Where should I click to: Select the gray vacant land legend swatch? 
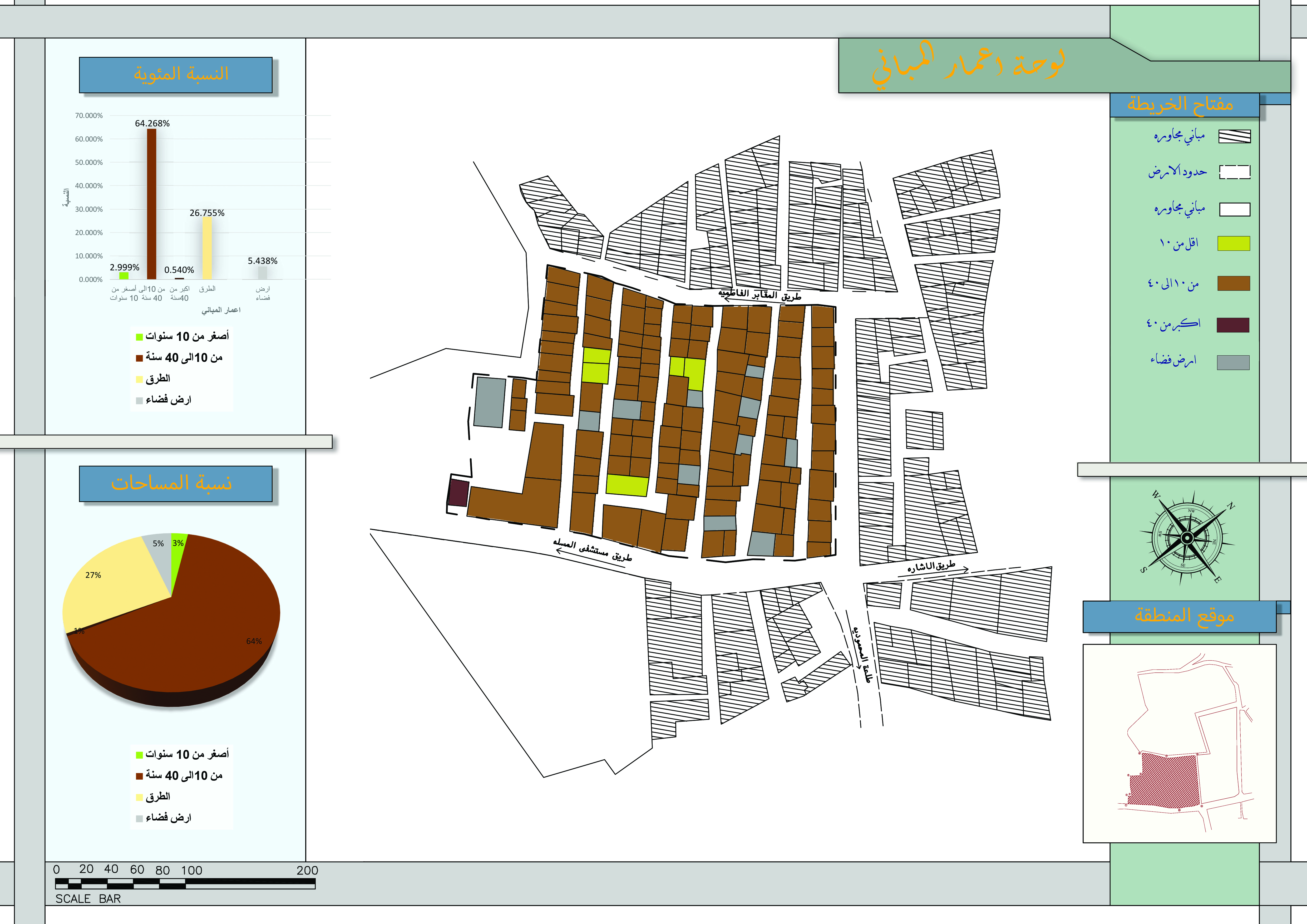click(x=1233, y=363)
